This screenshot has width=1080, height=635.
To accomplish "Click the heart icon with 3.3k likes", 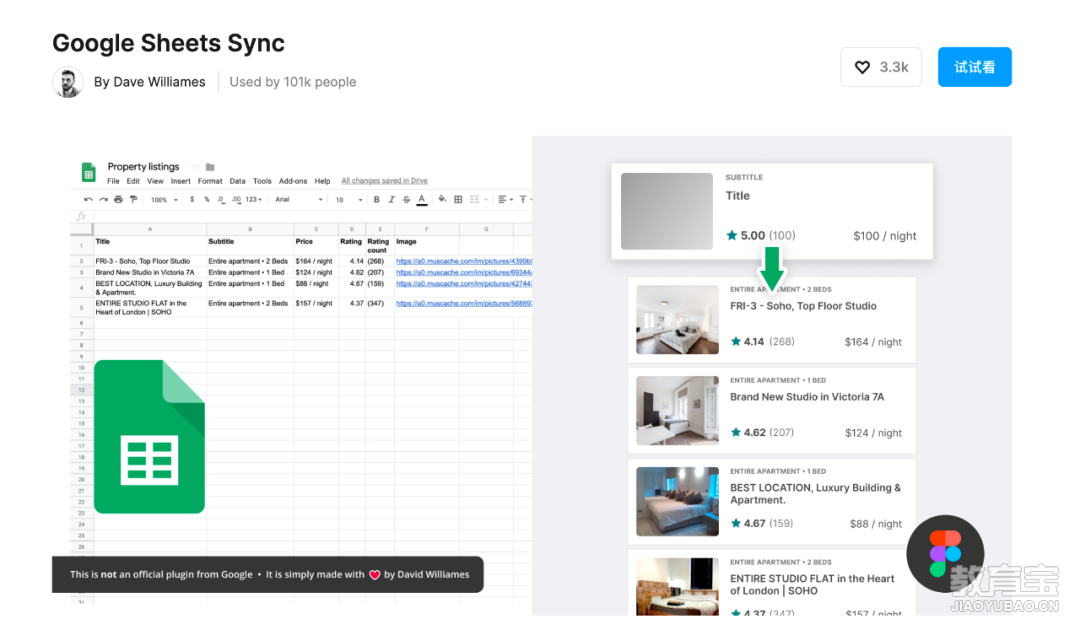I will point(862,67).
